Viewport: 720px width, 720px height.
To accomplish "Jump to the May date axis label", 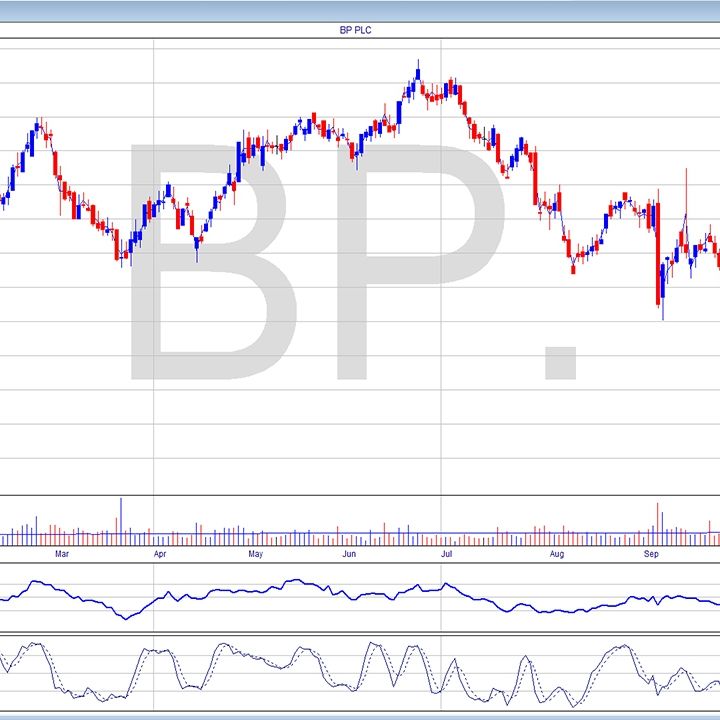I will click(255, 553).
